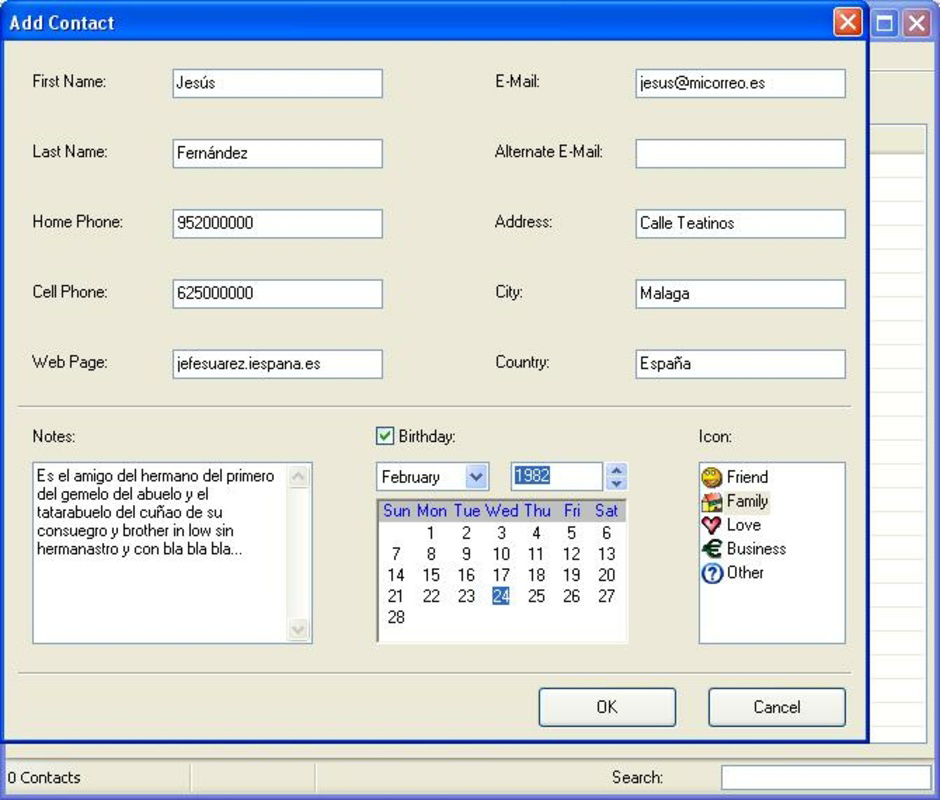This screenshot has height=800, width=940.
Task: Close the main window behind the dialog
Action: pyautogui.click(x=917, y=23)
